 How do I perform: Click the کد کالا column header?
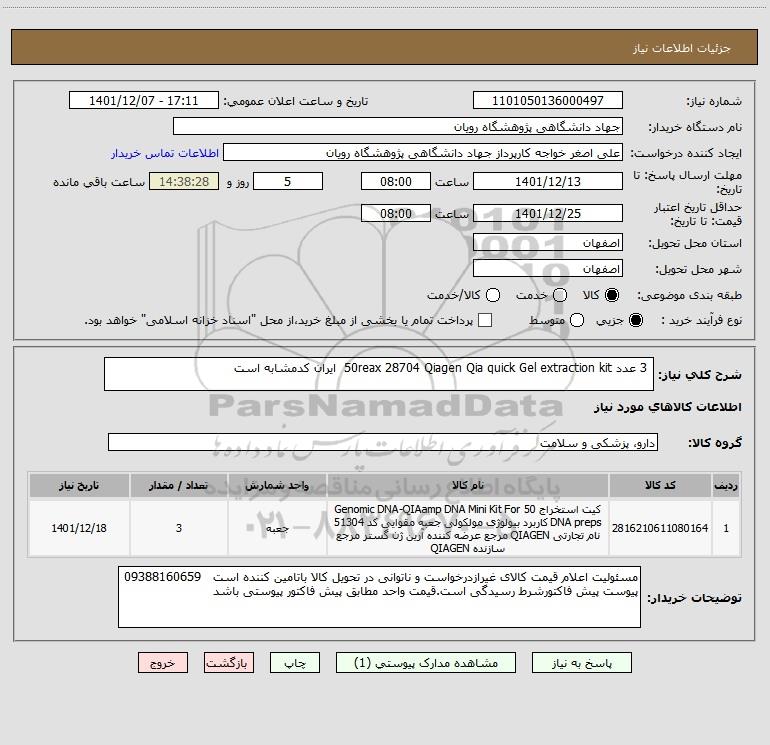pos(660,486)
